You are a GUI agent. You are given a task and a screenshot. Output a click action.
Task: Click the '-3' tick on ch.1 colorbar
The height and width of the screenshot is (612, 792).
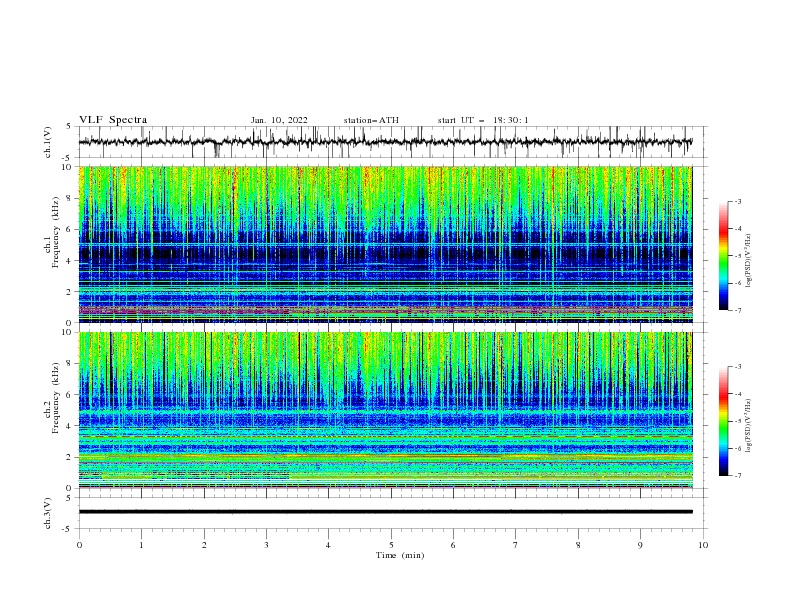coord(738,201)
